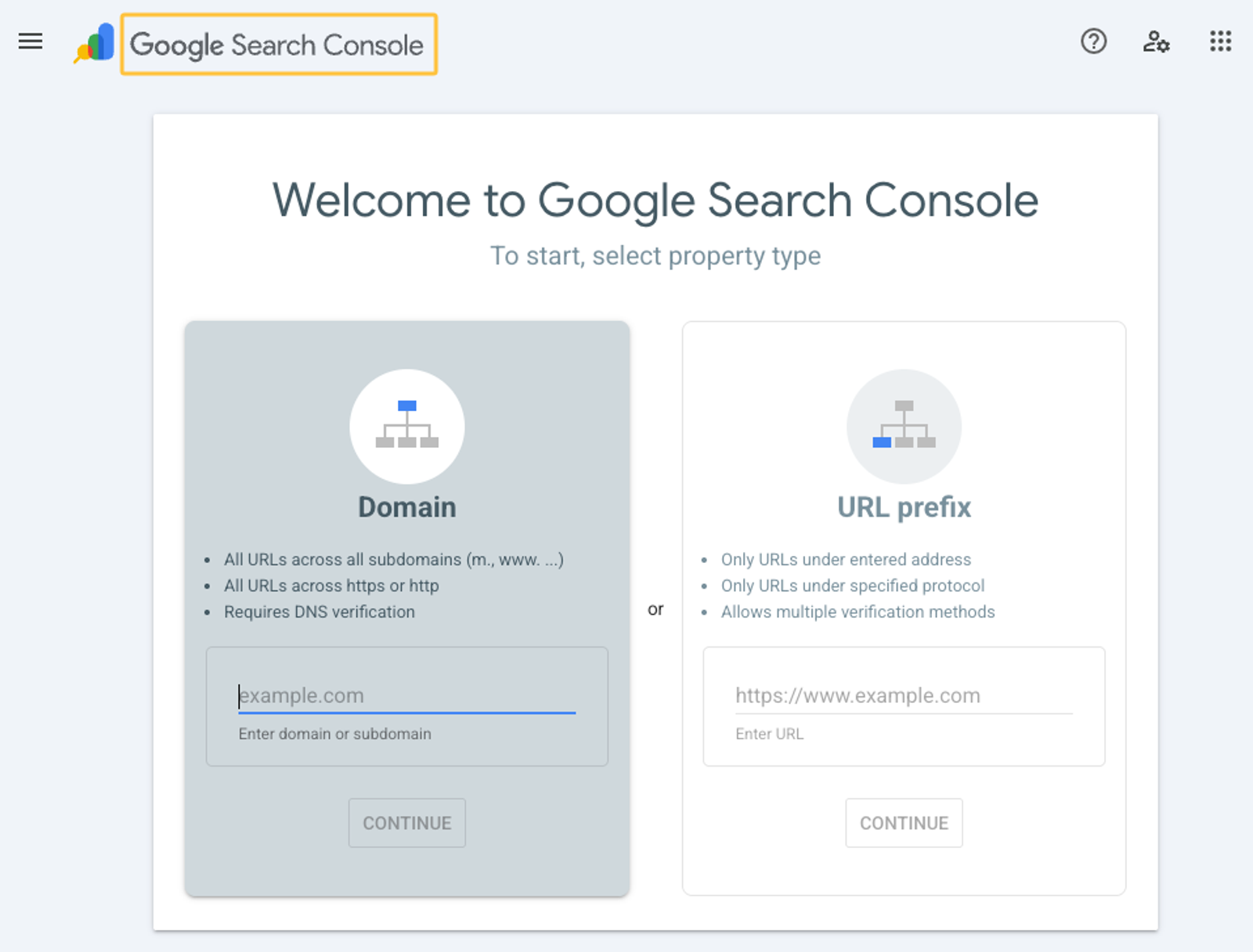
Task: Click CONTINUE under the Domain card
Action: coord(407,823)
